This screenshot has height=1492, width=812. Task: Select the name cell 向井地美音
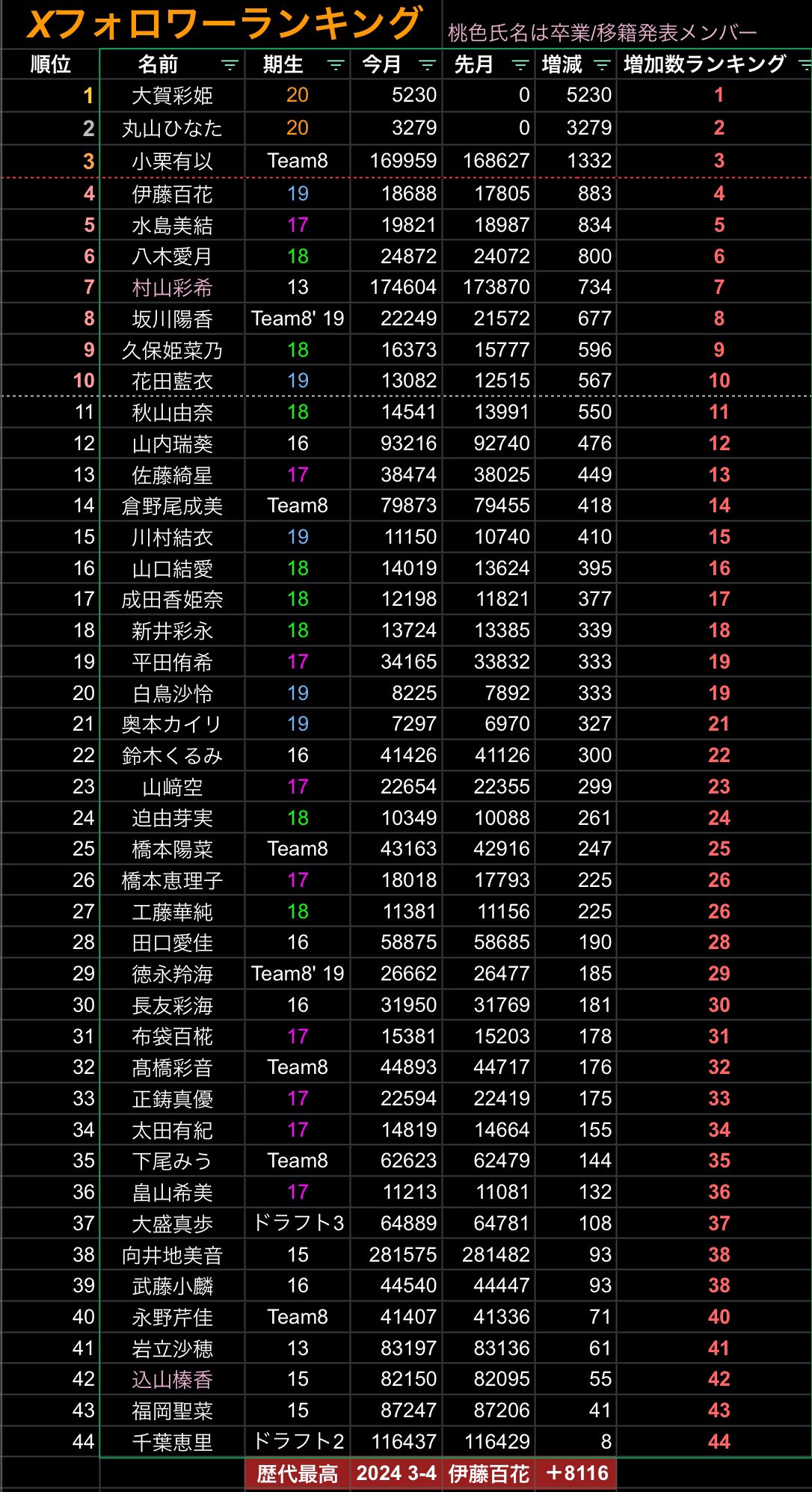tap(172, 1255)
